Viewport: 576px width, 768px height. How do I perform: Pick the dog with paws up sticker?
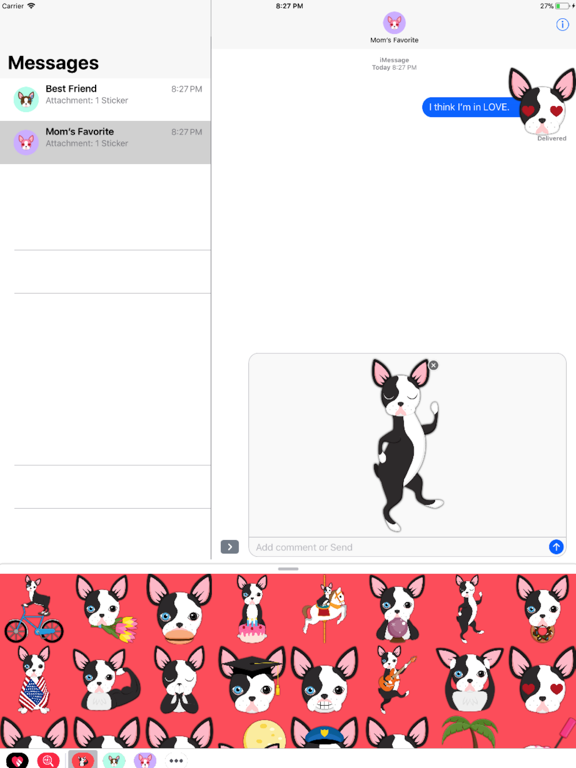[x=470, y=680]
